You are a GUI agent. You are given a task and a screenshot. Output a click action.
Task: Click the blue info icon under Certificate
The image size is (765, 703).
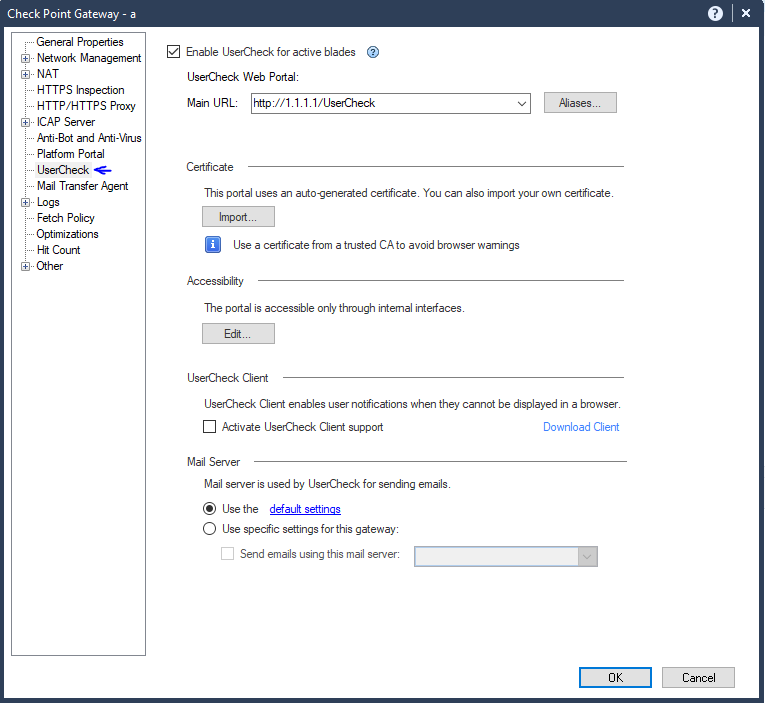(213, 244)
